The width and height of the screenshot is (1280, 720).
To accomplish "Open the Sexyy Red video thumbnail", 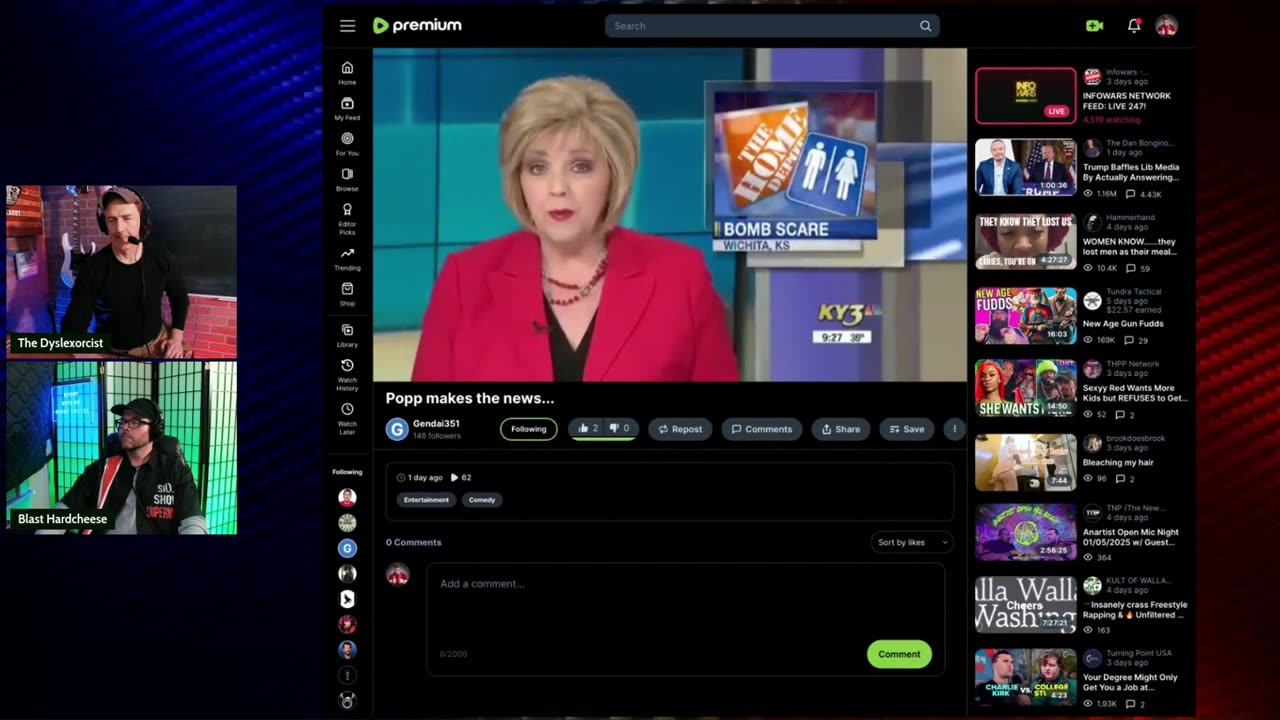I will click(1026, 388).
